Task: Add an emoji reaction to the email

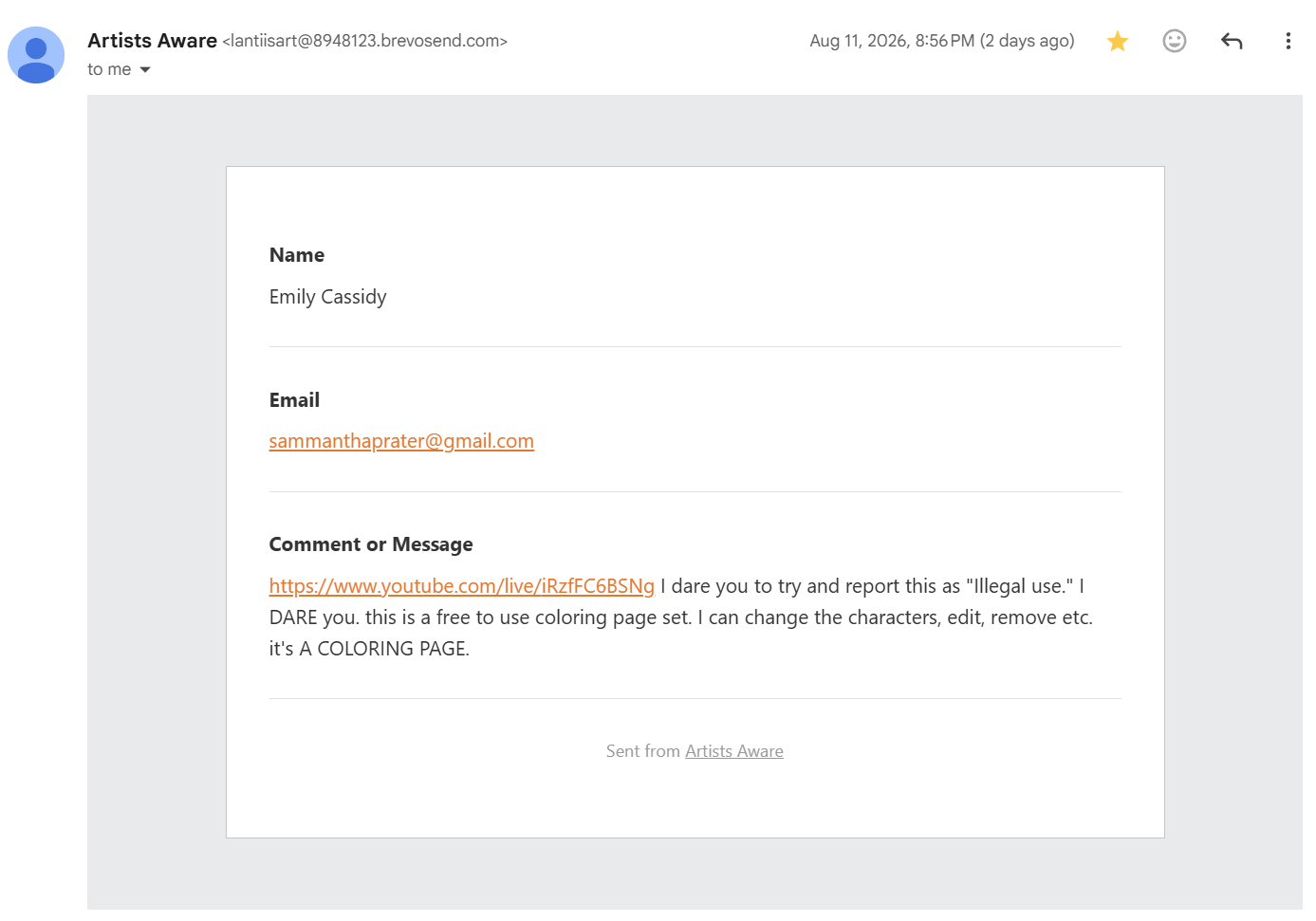Action: [x=1175, y=41]
